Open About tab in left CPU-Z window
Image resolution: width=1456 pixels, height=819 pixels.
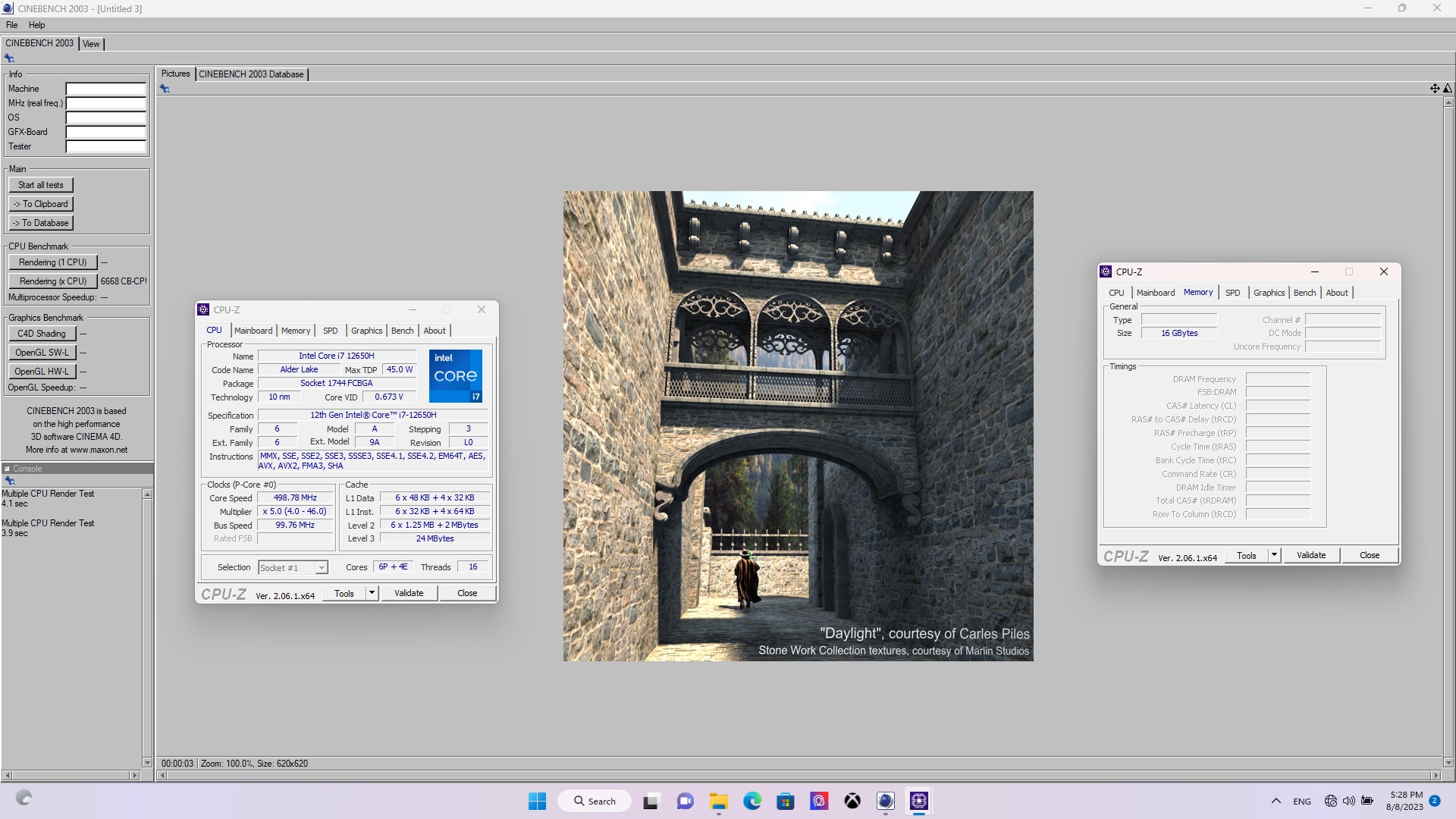click(435, 331)
